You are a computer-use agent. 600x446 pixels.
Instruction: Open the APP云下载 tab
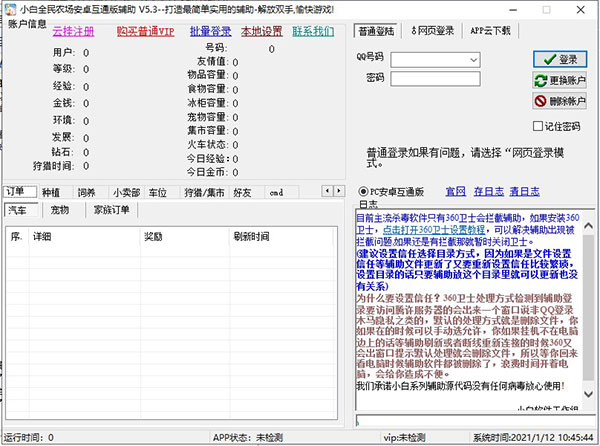490,31
